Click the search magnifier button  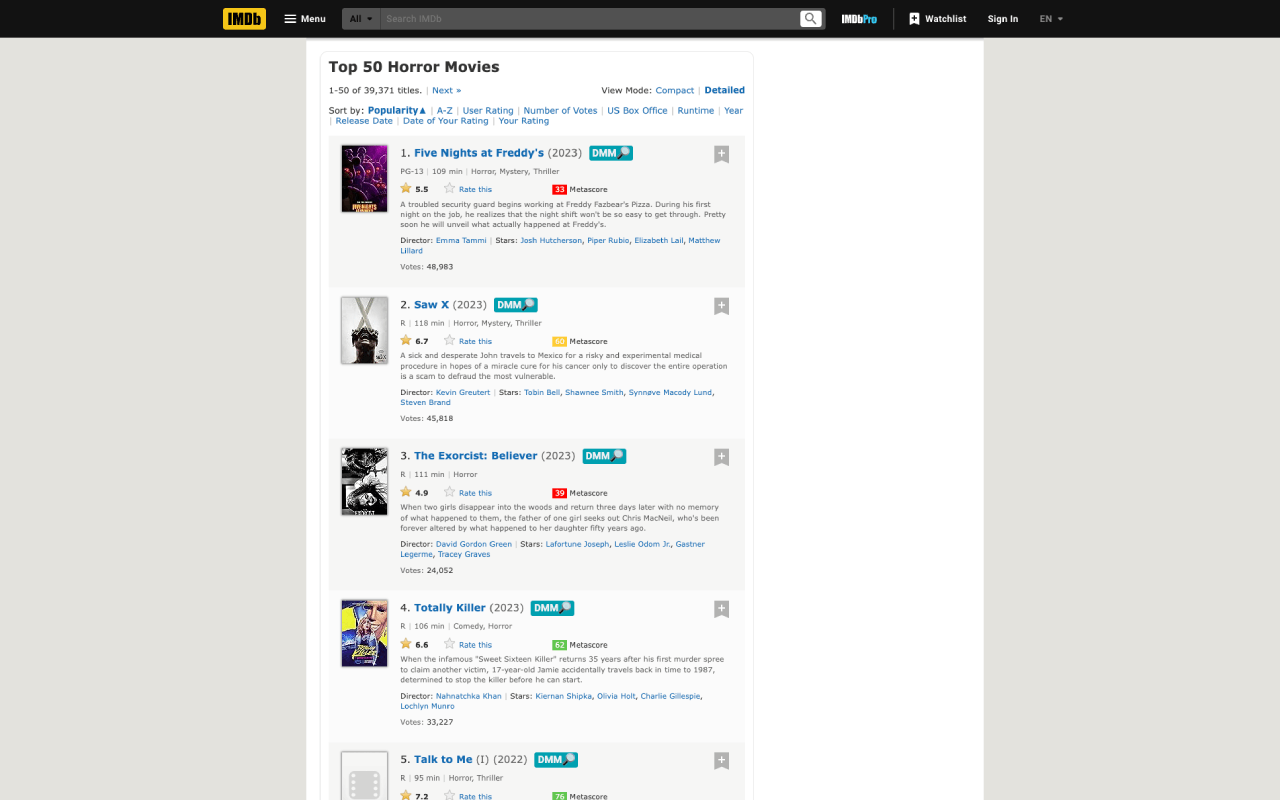(x=811, y=19)
